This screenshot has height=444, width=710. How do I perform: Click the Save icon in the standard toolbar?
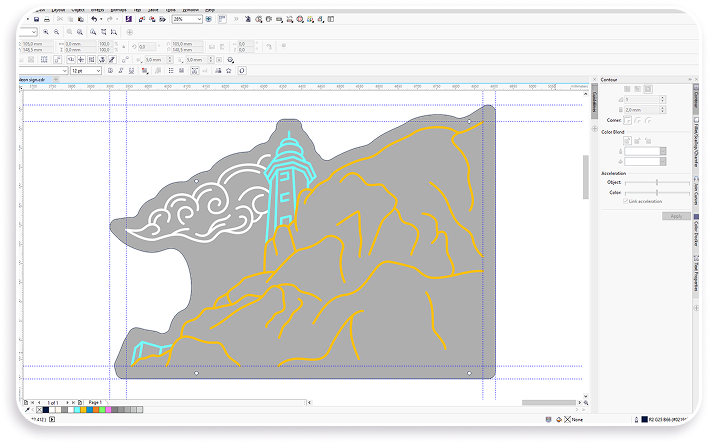[x=36, y=19]
